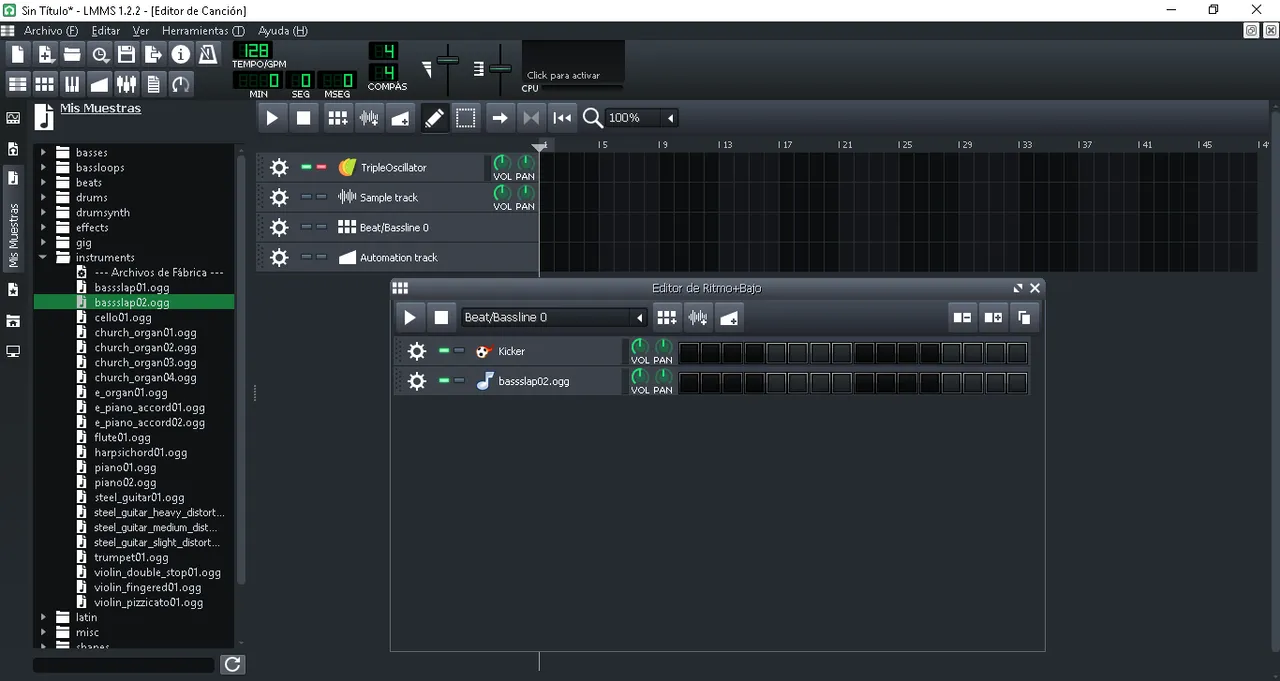Open the FX Mixer icon

pos(126,84)
